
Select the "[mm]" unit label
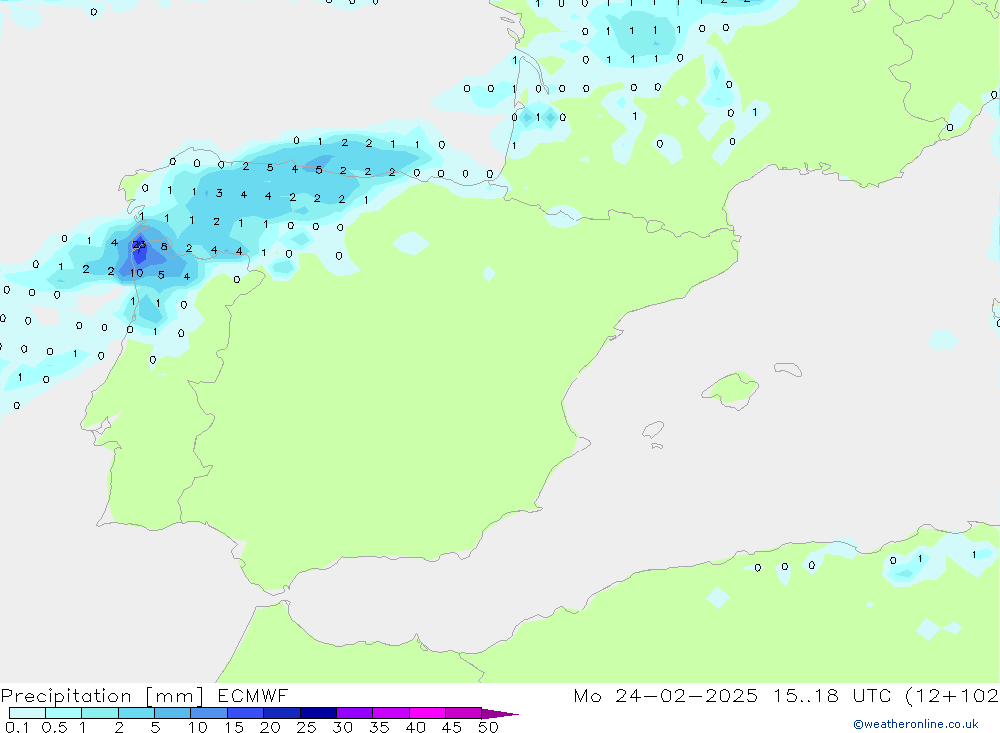point(175,696)
